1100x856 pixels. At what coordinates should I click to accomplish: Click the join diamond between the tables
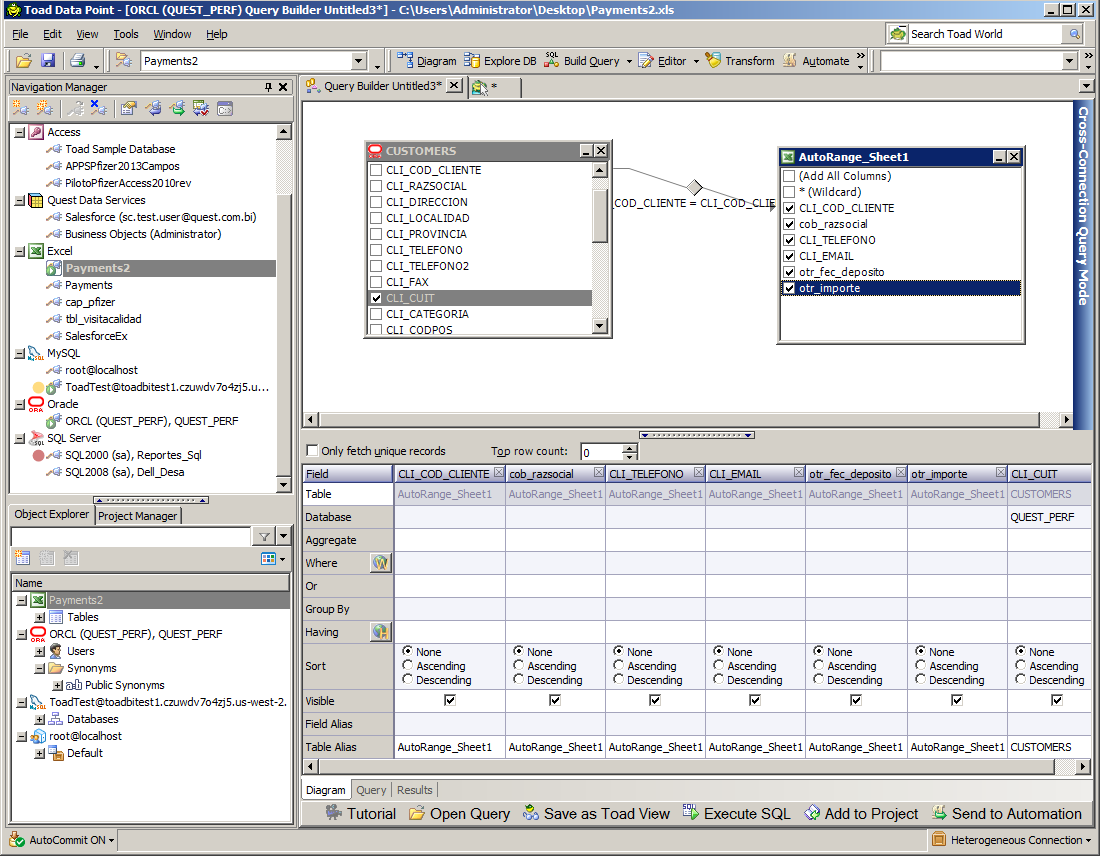click(x=695, y=187)
